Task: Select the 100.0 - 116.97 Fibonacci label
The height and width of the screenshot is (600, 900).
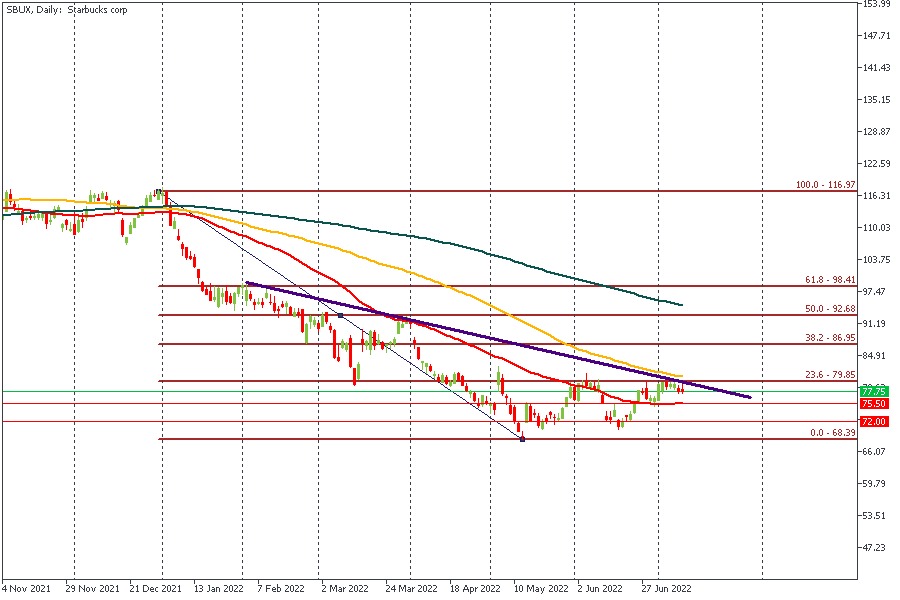Action: [825, 185]
